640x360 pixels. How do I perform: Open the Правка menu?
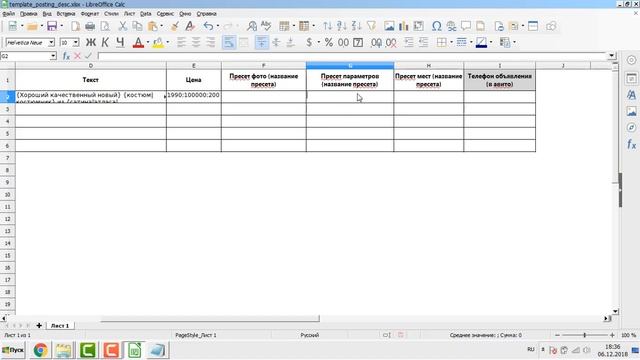point(29,13)
